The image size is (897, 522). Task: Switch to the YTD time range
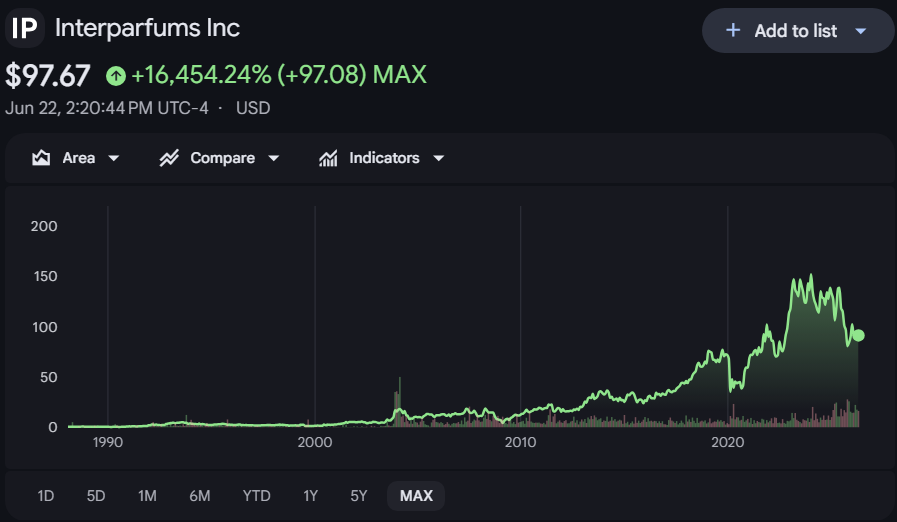[x=256, y=496]
